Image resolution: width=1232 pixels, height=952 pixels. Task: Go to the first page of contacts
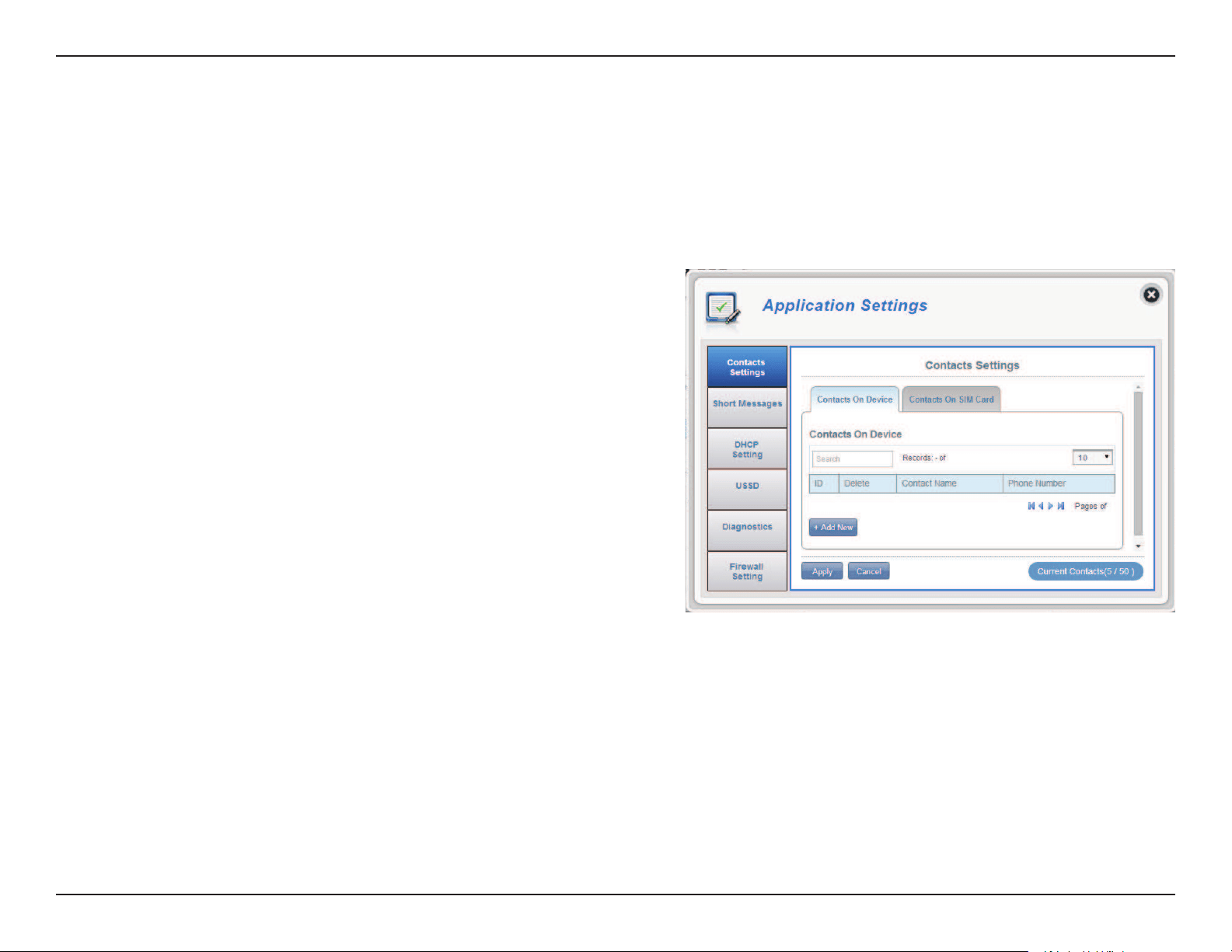pos(1031,506)
